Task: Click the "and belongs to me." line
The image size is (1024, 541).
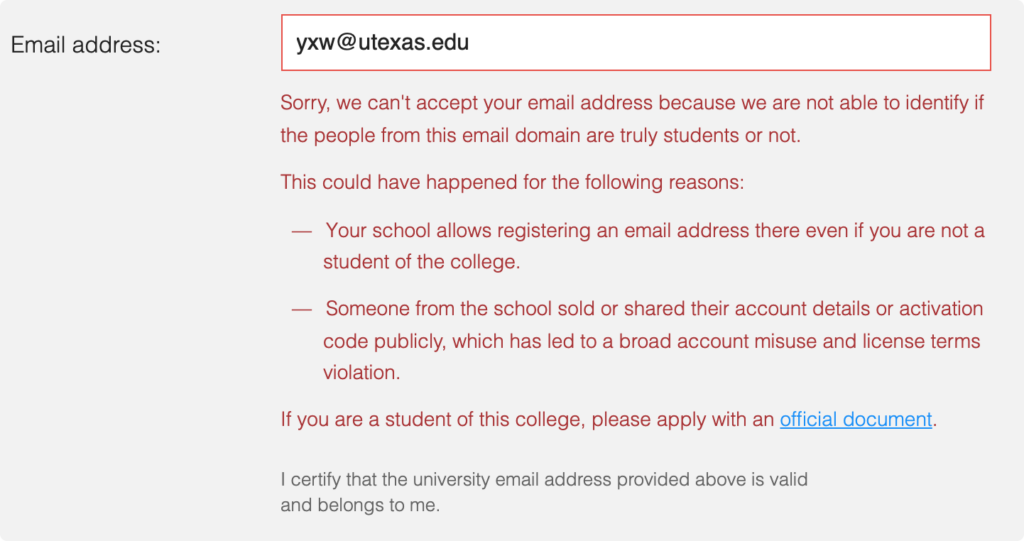Action: coord(360,505)
